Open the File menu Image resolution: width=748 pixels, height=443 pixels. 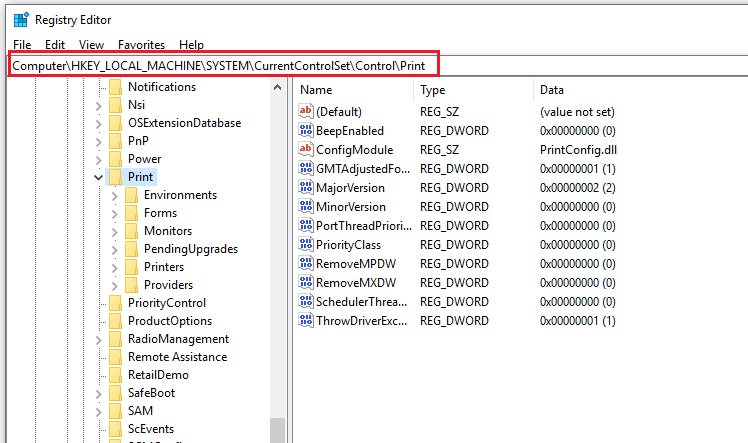point(22,45)
